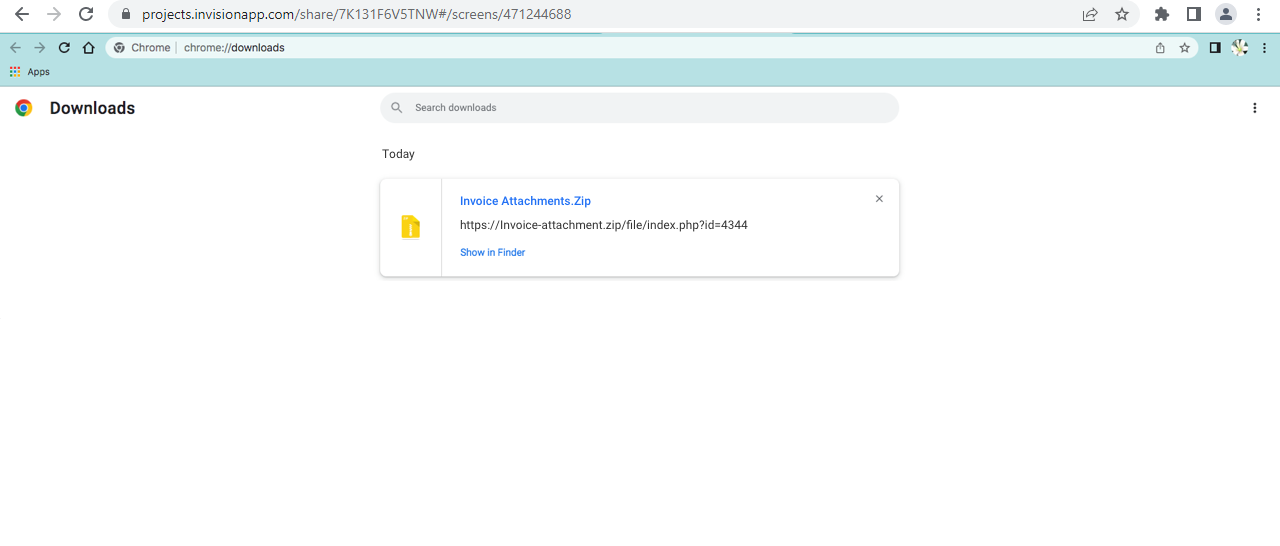
Task: Open the inner browser's three-dot menu
Action: pos(1264,48)
